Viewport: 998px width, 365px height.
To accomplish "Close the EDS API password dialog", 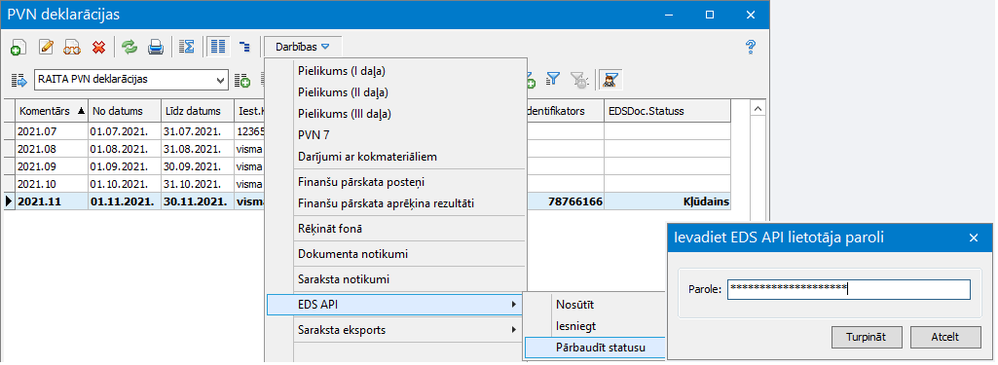I will 973,238.
